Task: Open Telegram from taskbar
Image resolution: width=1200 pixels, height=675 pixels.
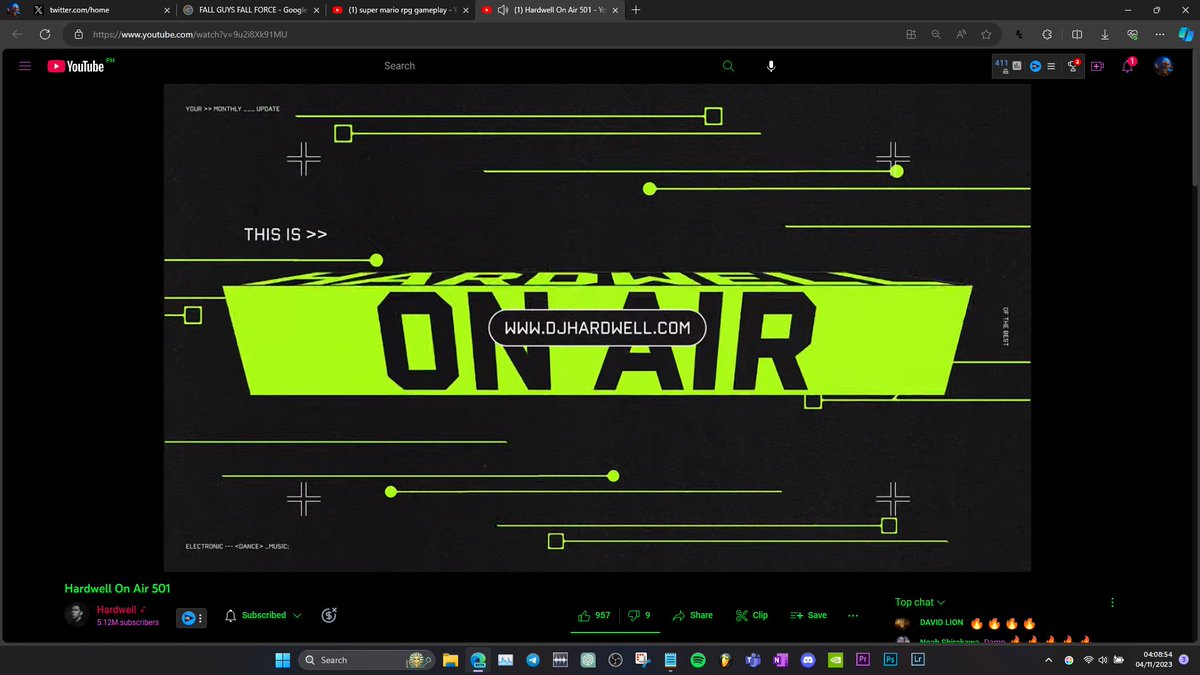Action: (x=533, y=660)
